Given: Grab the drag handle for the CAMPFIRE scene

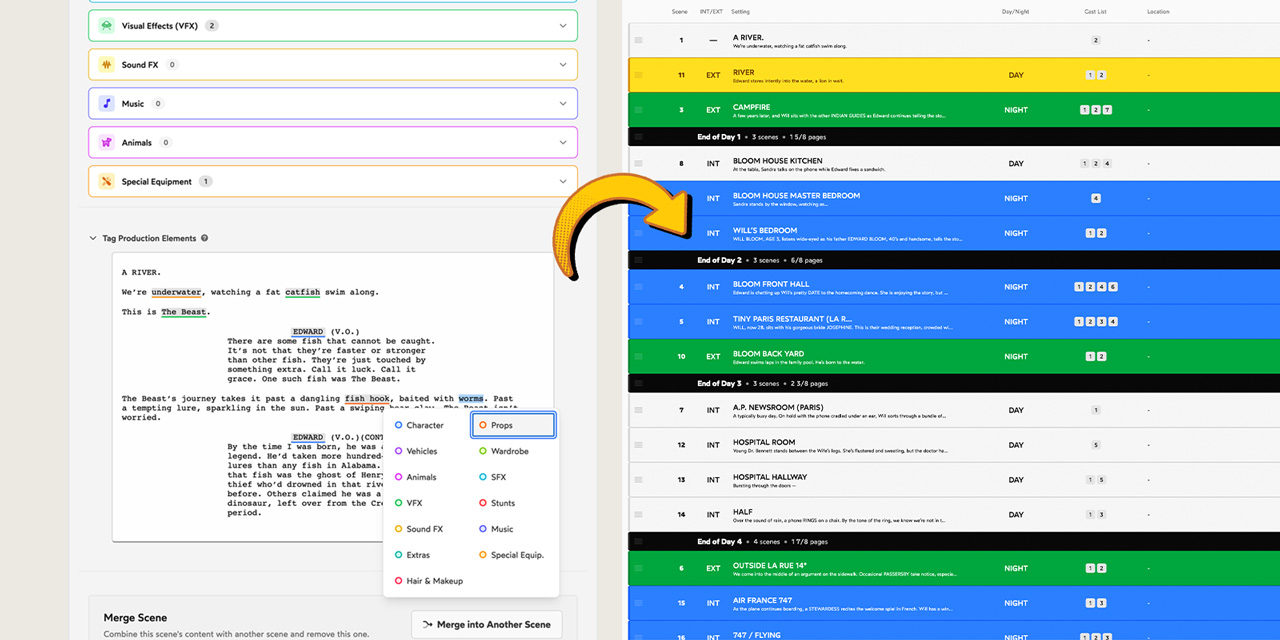Looking at the screenshot, I should [638, 110].
